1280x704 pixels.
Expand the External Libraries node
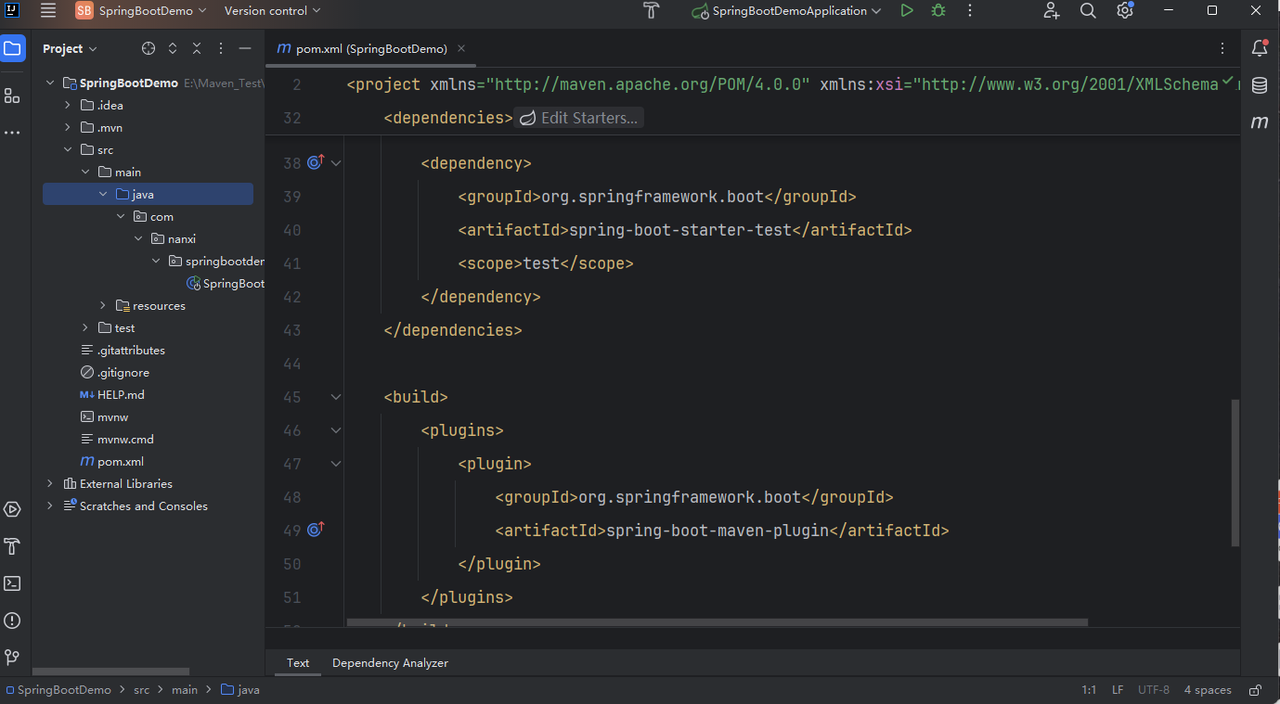click(x=50, y=484)
